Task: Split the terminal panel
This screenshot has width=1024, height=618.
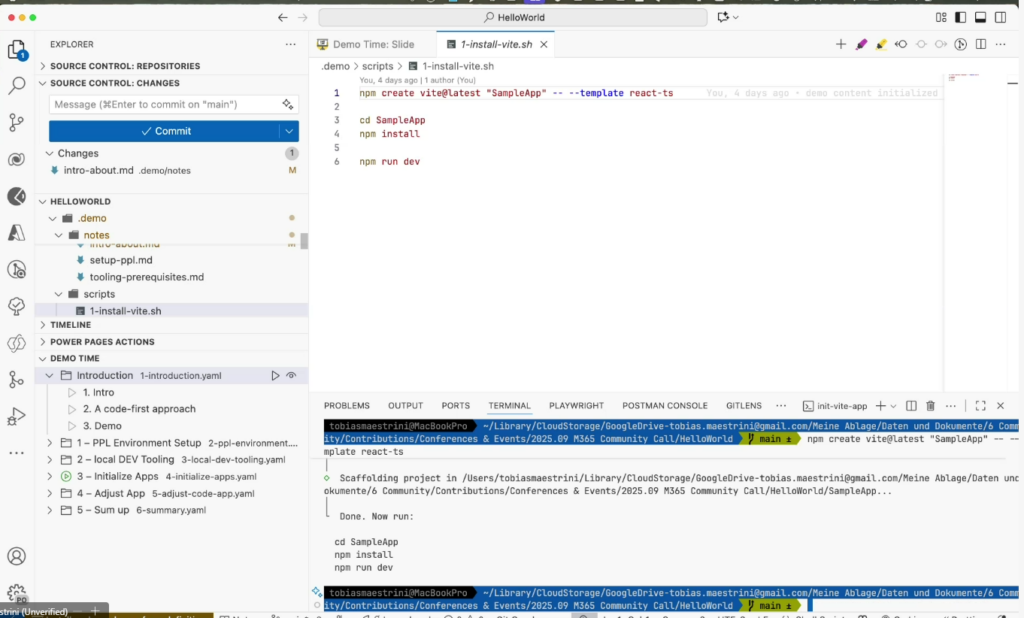Action: point(911,406)
